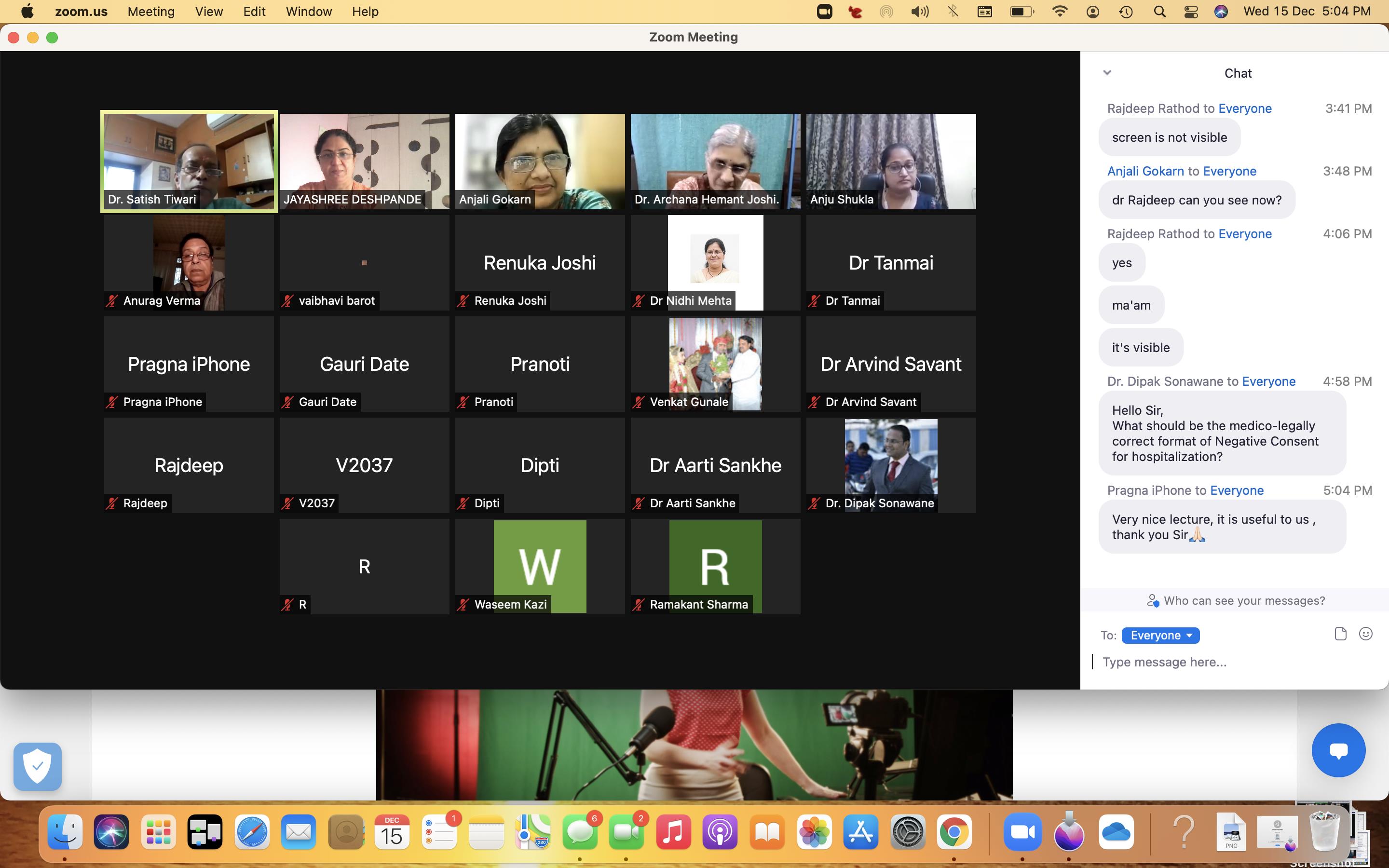Open the Apple menu
1389x868 pixels.
(x=27, y=12)
